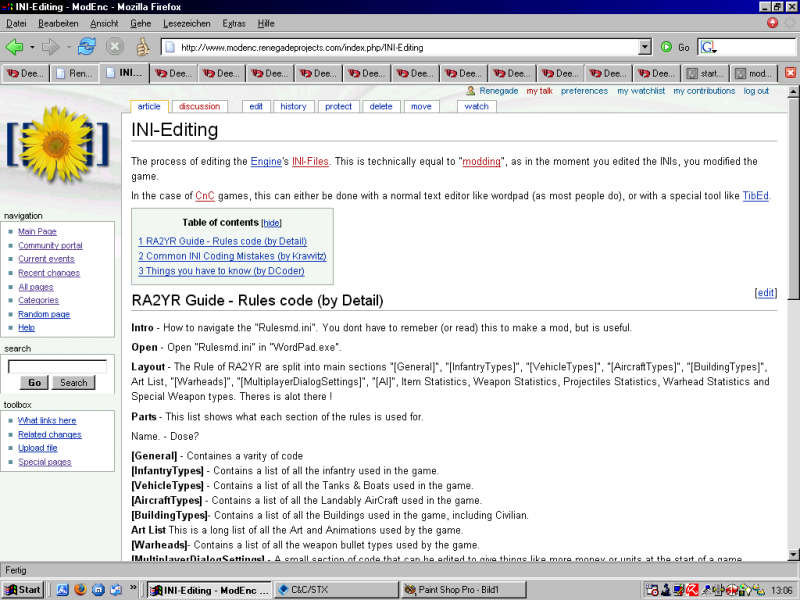
Task: Open forward history dropdown arrow
Action: coord(68,47)
